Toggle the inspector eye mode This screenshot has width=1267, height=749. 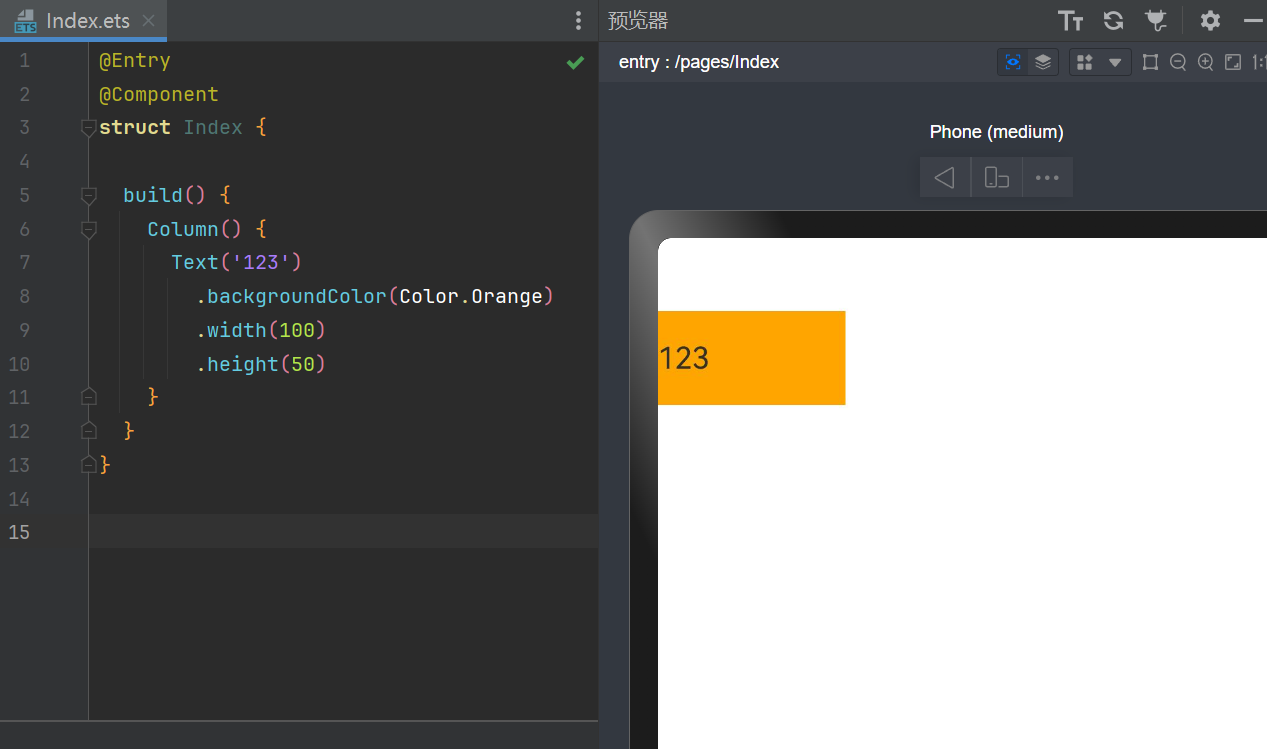pyautogui.click(x=1013, y=62)
